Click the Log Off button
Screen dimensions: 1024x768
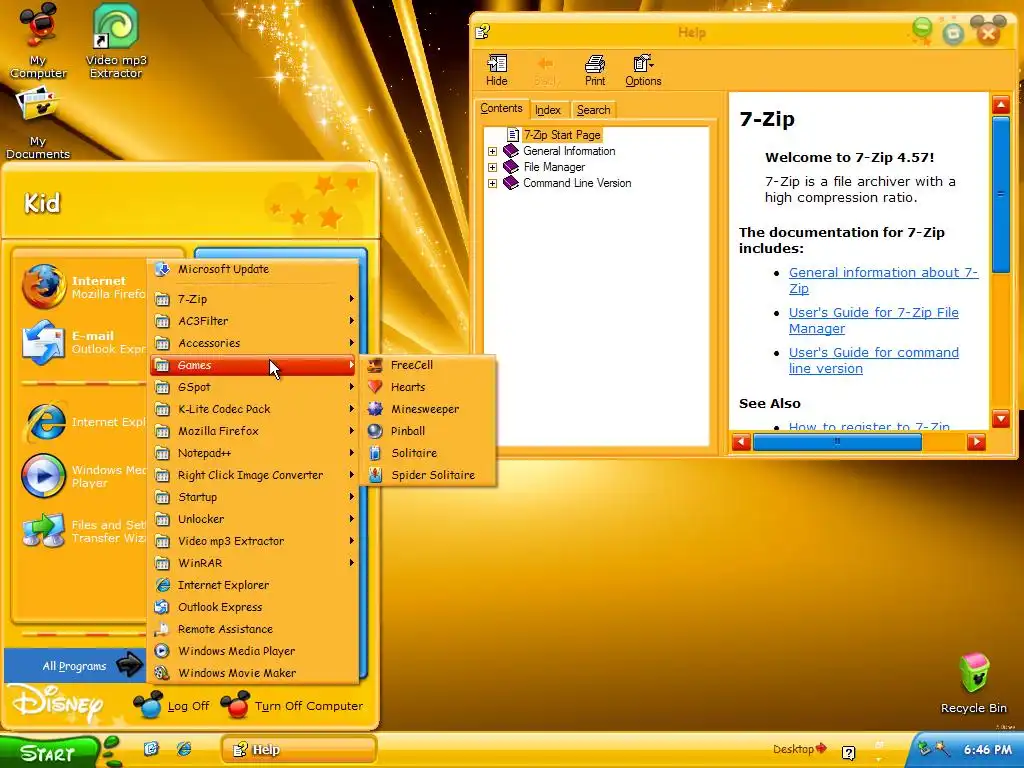(171, 705)
